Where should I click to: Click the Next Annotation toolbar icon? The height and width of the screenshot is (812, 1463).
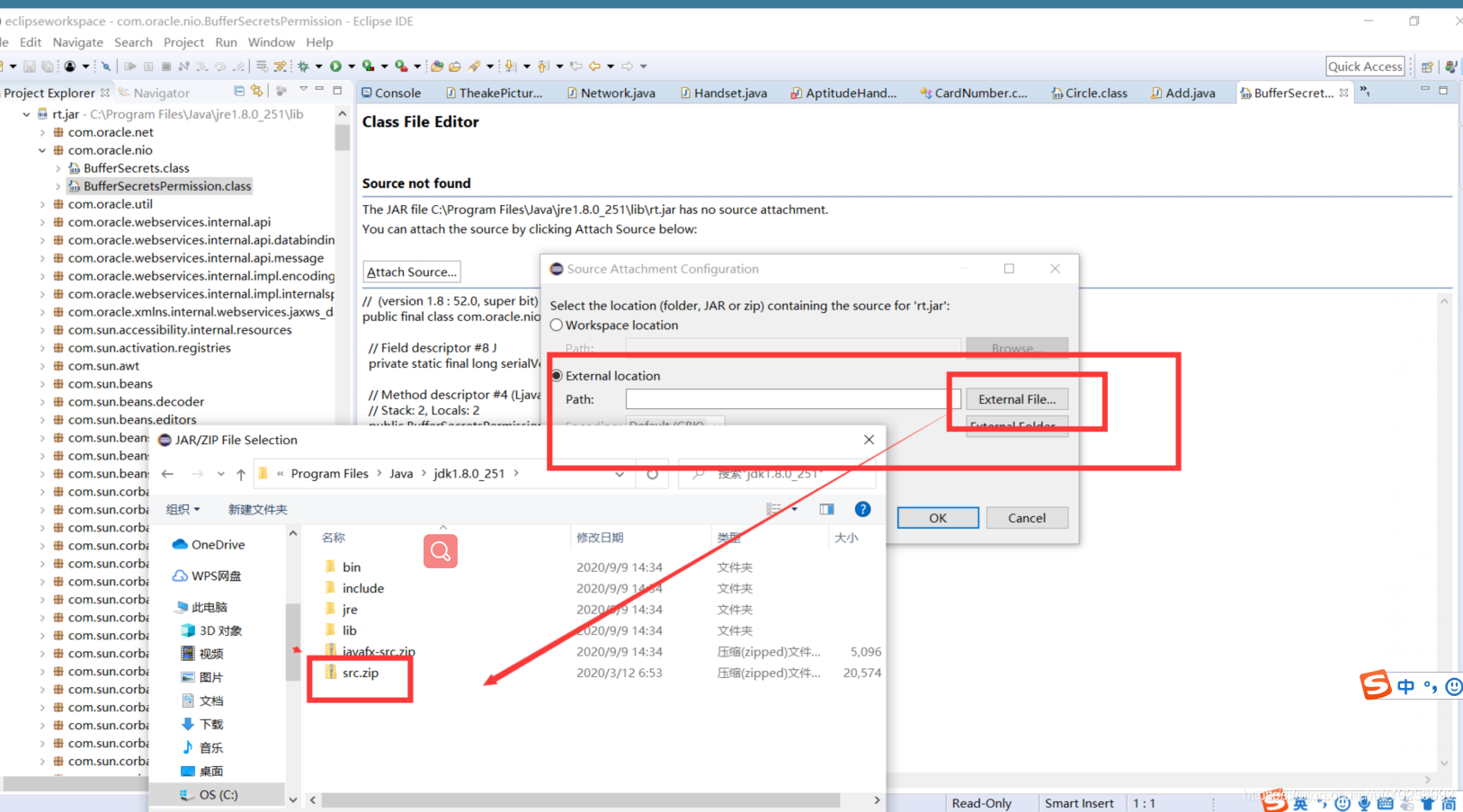click(x=510, y=67)
